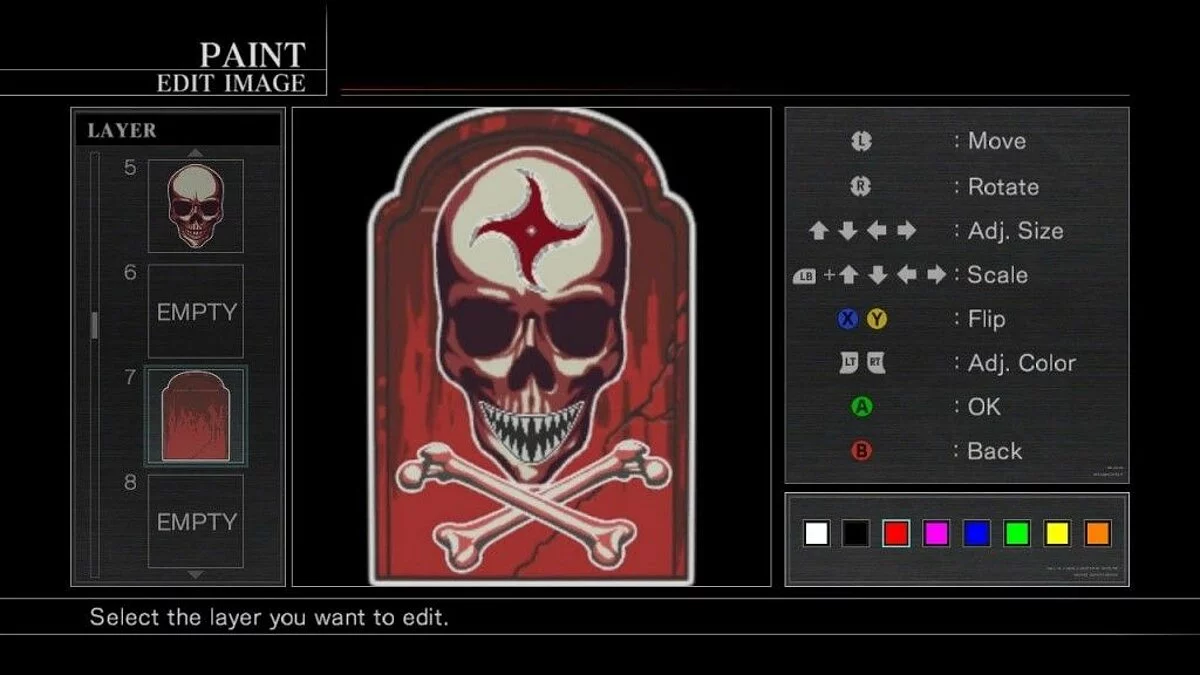Screen dimensions: 1200x675
Task: Click the green A button icon for OK
Action: [x=861, y=407]
